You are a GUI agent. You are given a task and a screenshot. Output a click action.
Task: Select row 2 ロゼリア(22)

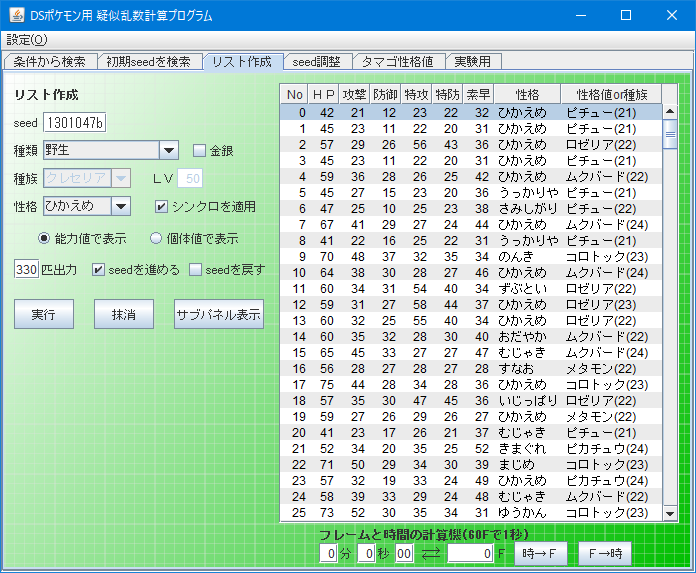(x=471, y=145)
